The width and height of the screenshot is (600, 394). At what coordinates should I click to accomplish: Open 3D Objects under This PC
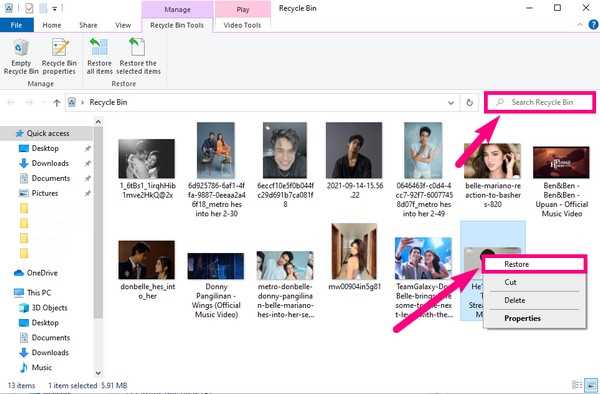(x=49, y=308)
